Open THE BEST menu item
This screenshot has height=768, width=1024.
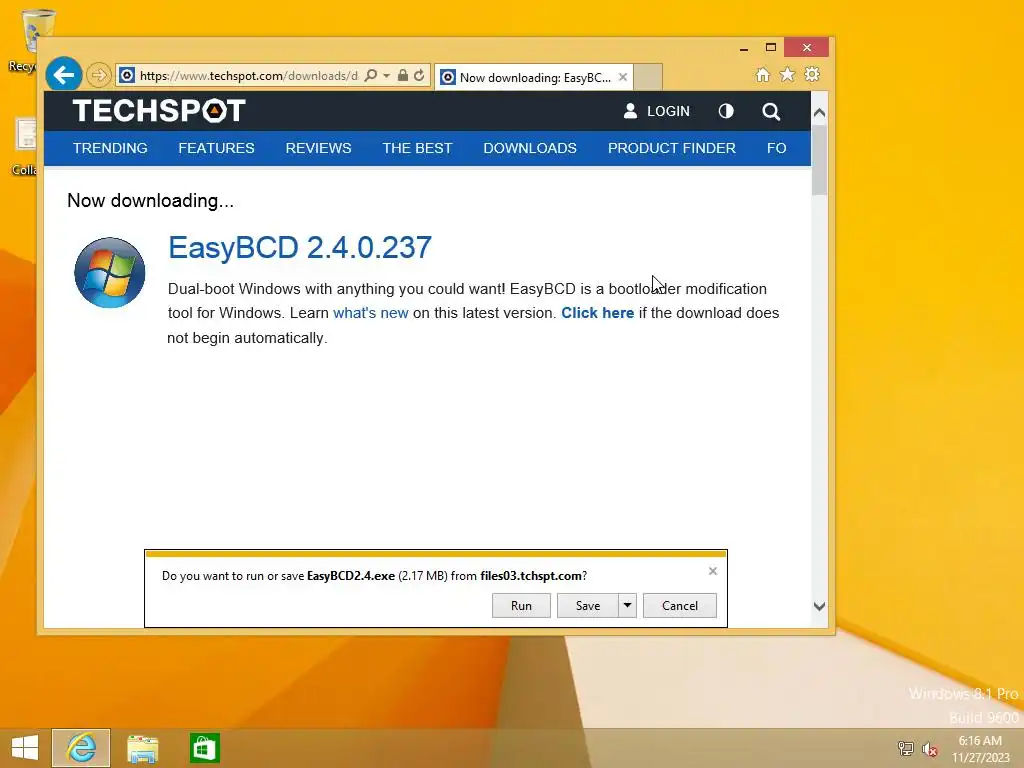tap(417, 148)
